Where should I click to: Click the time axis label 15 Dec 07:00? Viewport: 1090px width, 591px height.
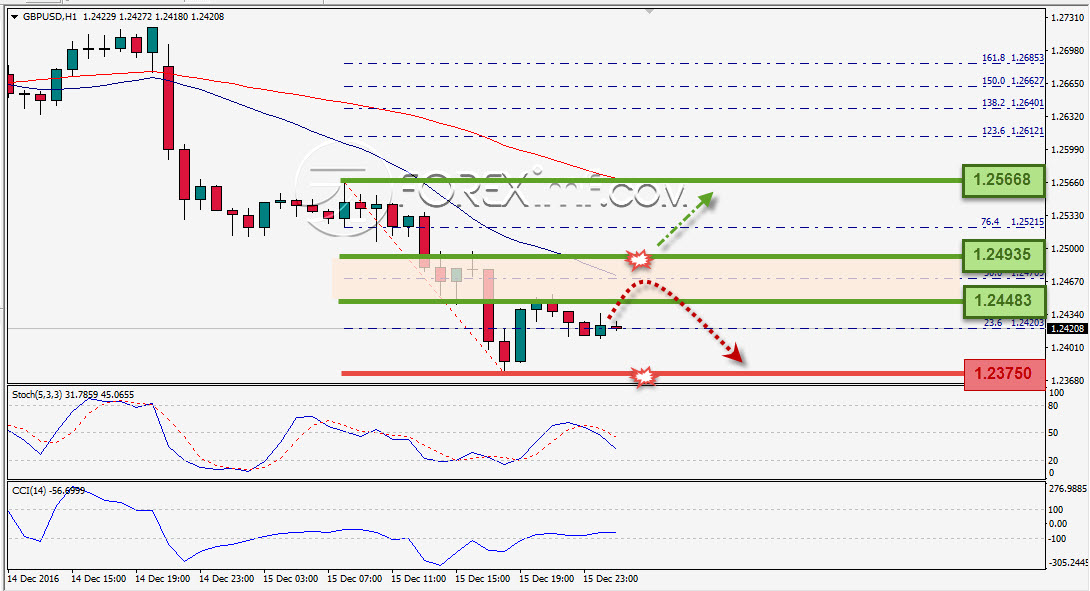(355, 578)
